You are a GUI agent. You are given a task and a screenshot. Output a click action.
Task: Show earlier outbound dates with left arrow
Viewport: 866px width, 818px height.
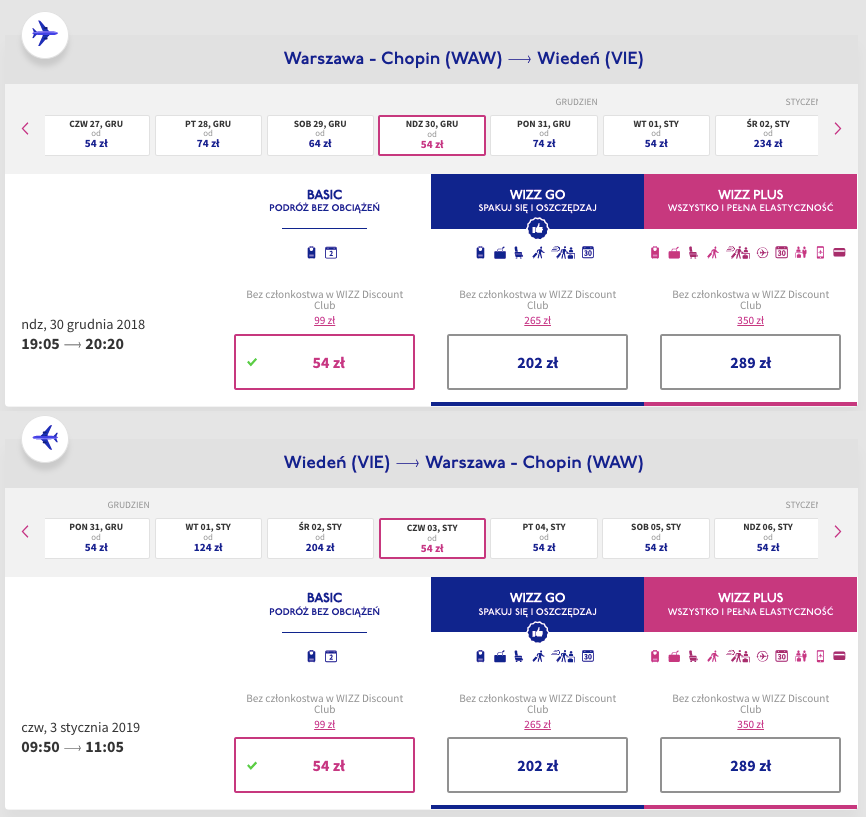[x=25, y=129]
